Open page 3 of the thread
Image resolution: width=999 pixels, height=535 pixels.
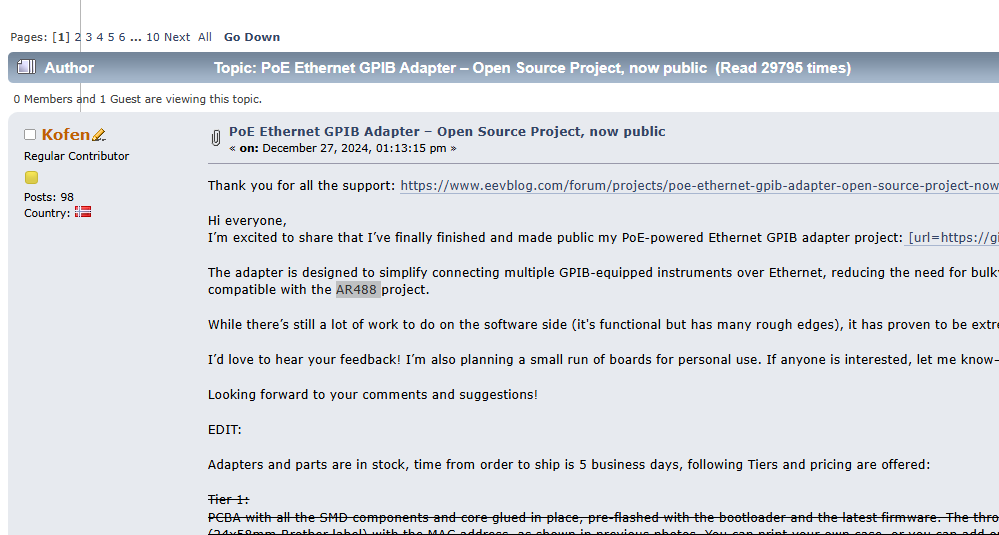click(89, 37)
